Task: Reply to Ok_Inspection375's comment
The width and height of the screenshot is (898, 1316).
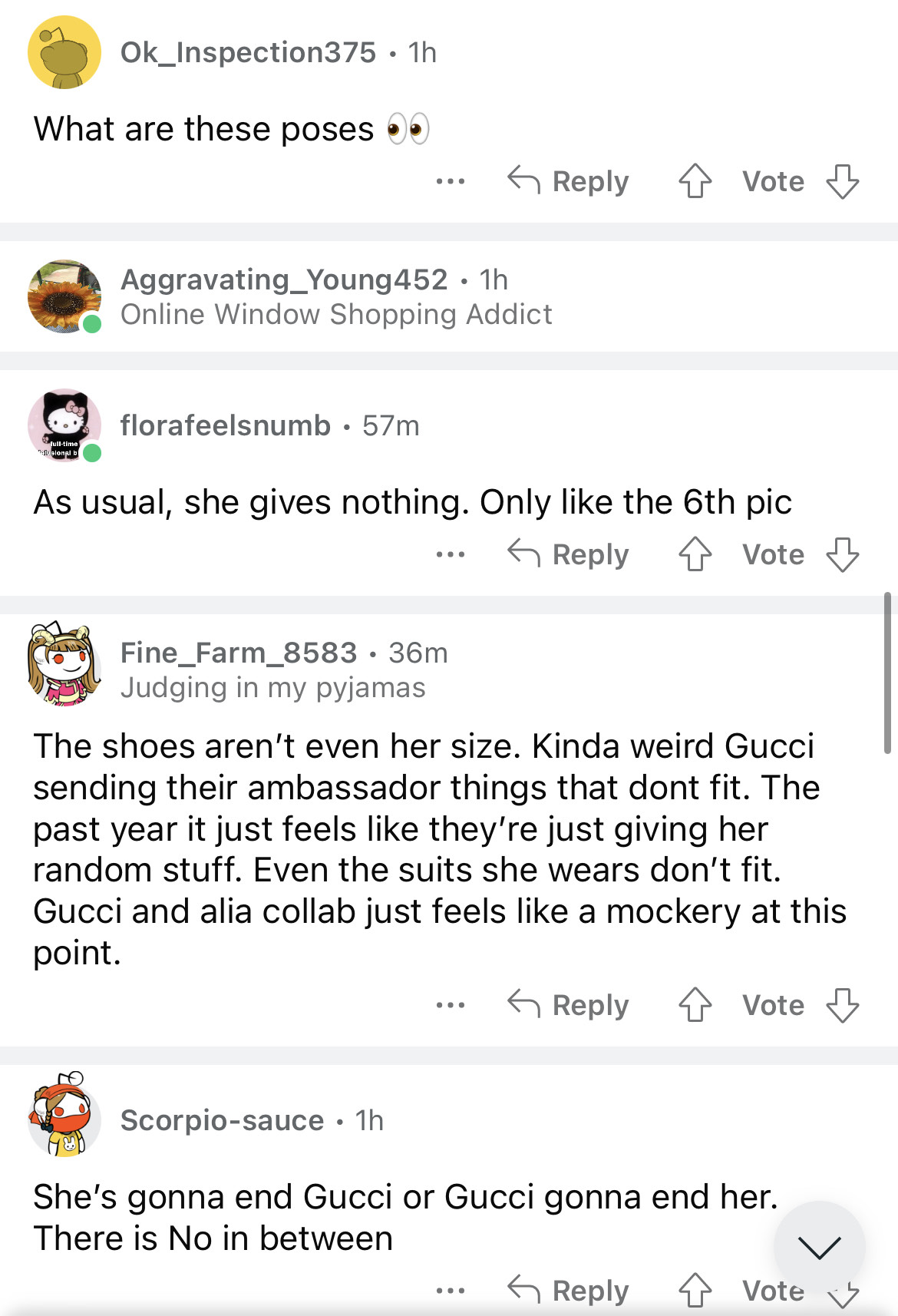Action: point(569,182)
